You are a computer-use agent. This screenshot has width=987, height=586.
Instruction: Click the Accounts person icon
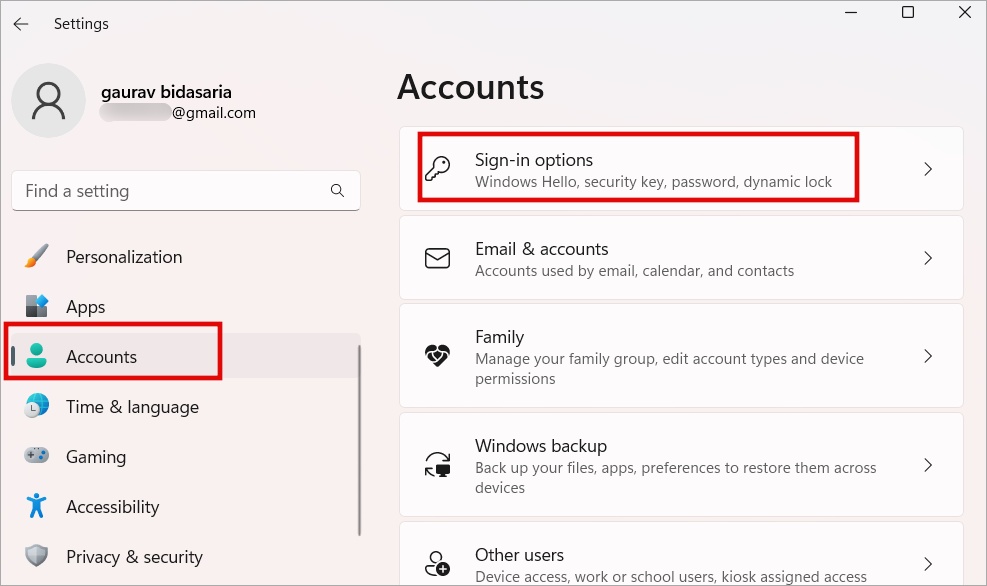37,356
